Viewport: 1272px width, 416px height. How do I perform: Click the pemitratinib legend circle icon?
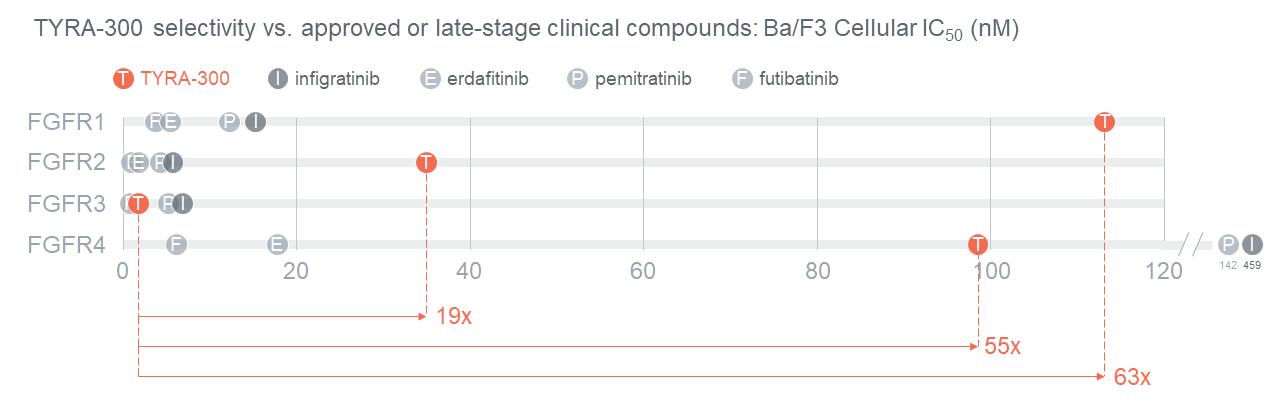click(x=577, y=79)
